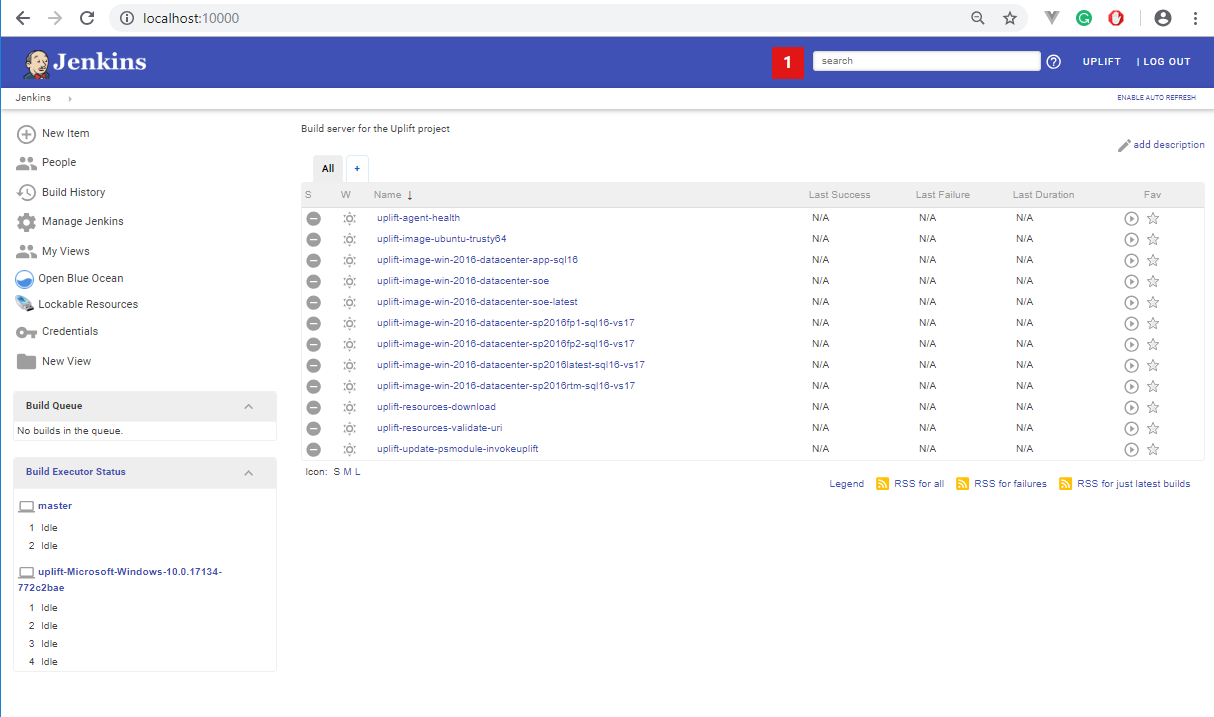Viewport: 1214px width, 717px height.
Task: Favorite the uplift-image-ubuntu-trusty64 job
Action: [1153, 239]
